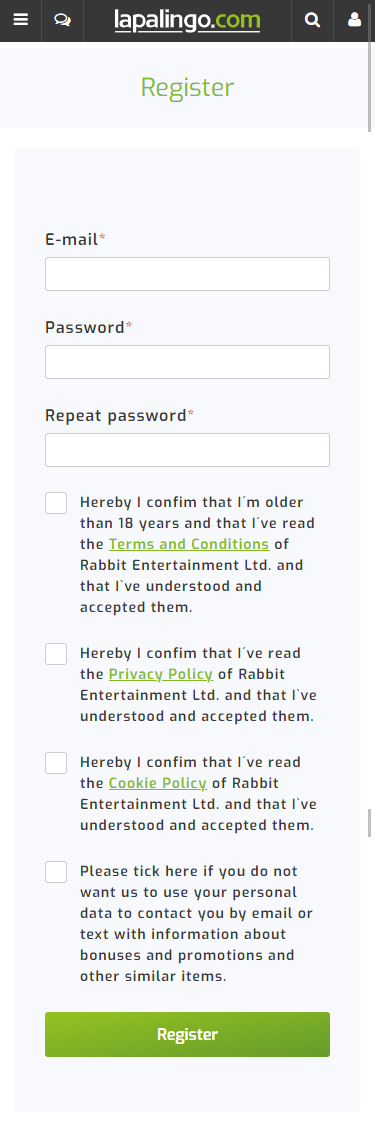
Task: Open the hamburger navigation menu
Action: click(20, 20)
